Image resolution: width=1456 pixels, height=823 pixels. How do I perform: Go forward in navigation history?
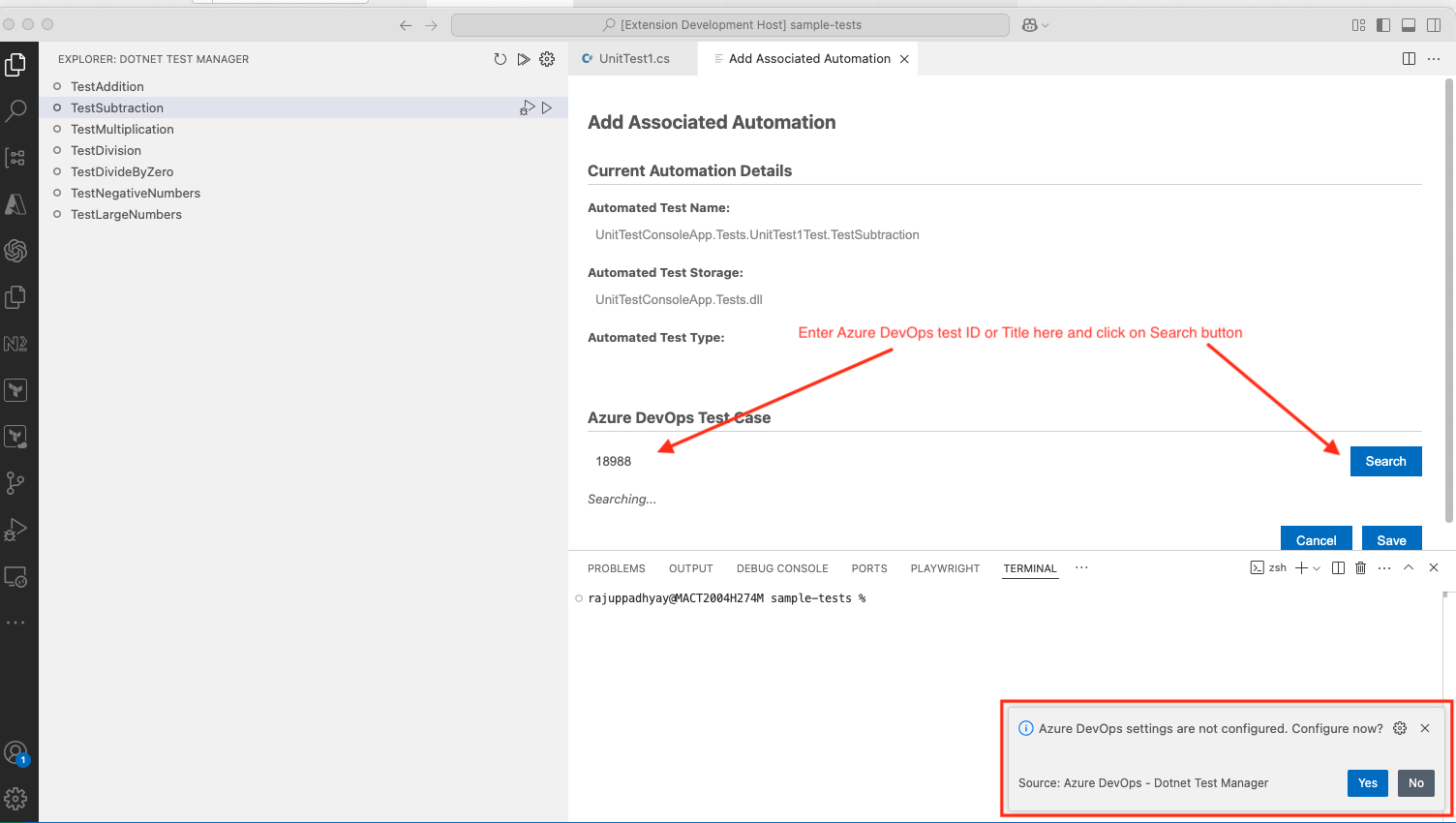pyautogui.click(x=431, y=25)
